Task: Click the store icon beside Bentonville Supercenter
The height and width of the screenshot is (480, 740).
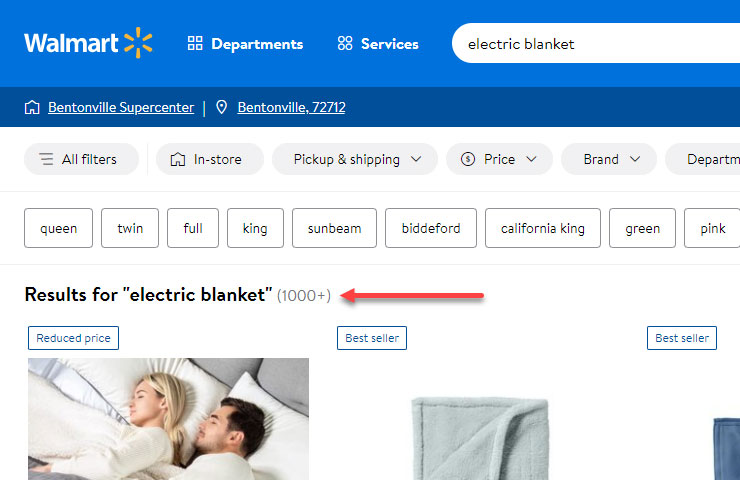Action: tap(32, 107)
